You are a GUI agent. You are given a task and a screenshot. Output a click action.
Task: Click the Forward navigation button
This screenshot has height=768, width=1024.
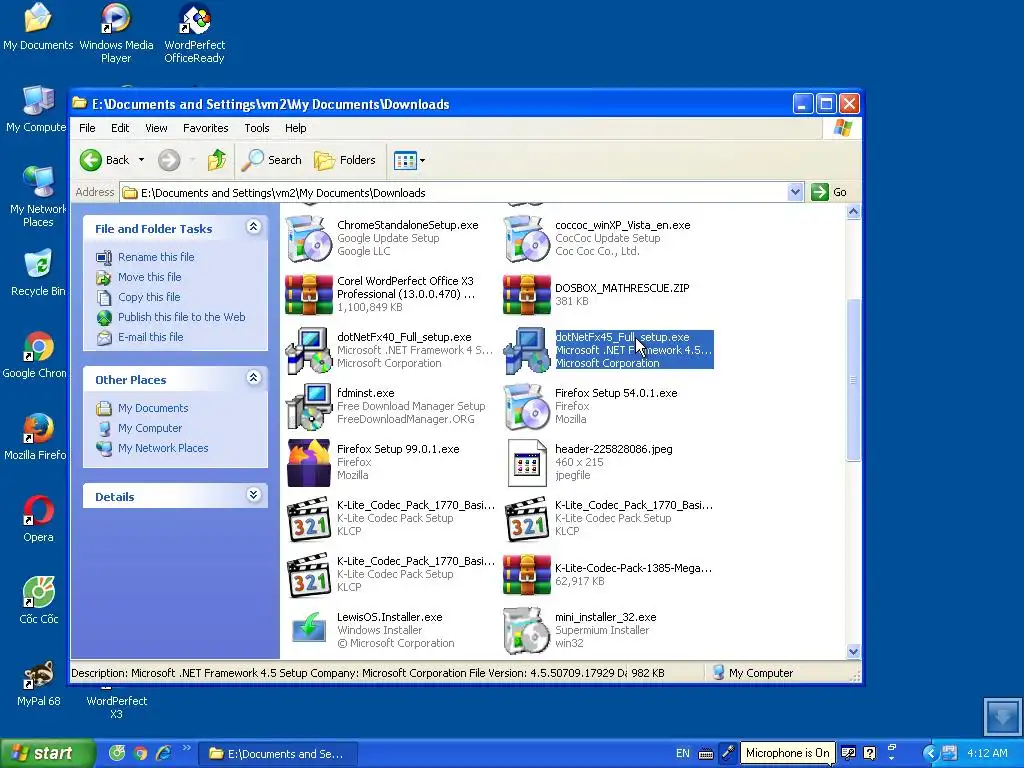(x=168, y=160)
